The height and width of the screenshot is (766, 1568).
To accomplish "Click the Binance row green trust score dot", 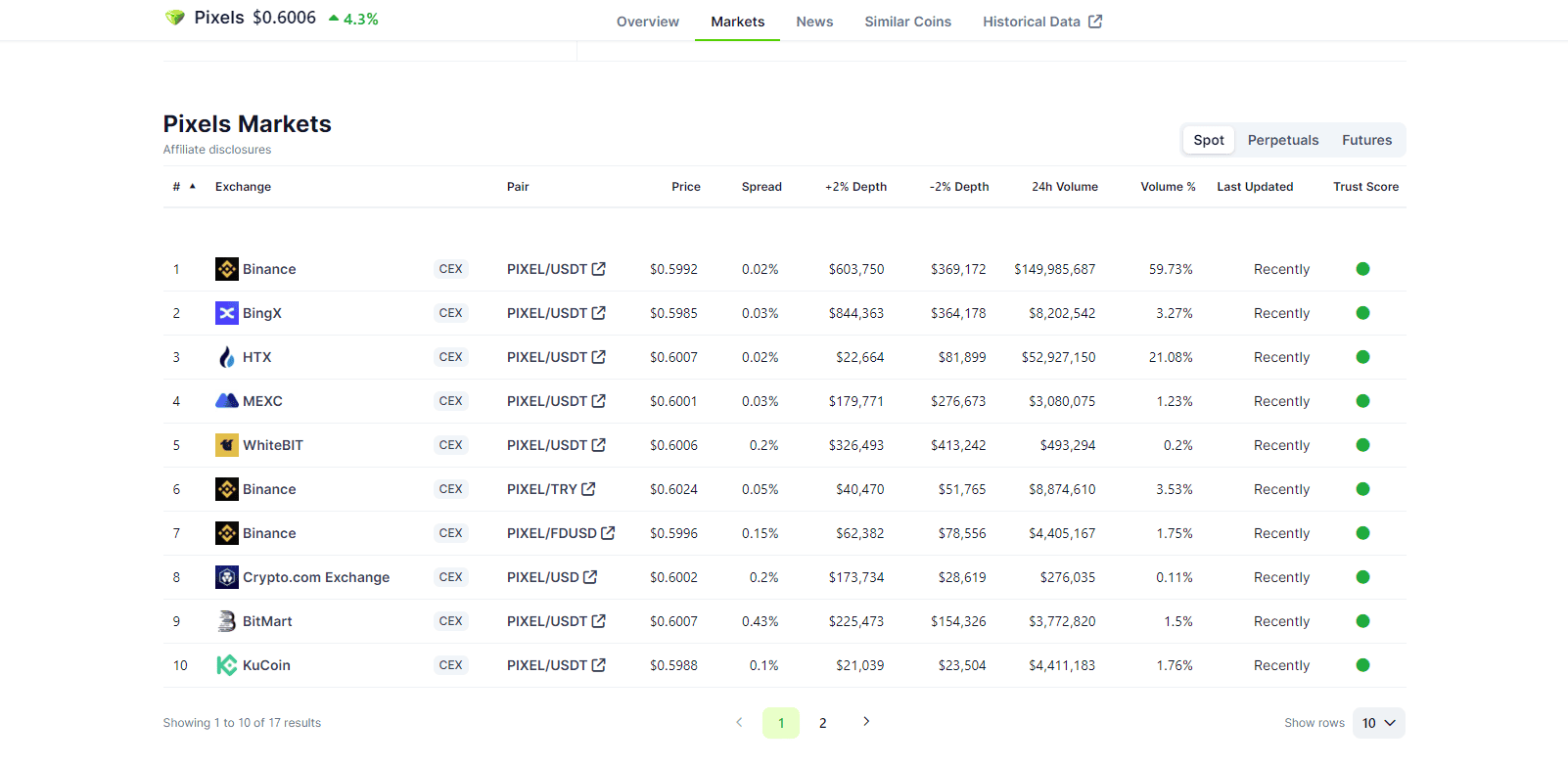I will coord(1362,269).
